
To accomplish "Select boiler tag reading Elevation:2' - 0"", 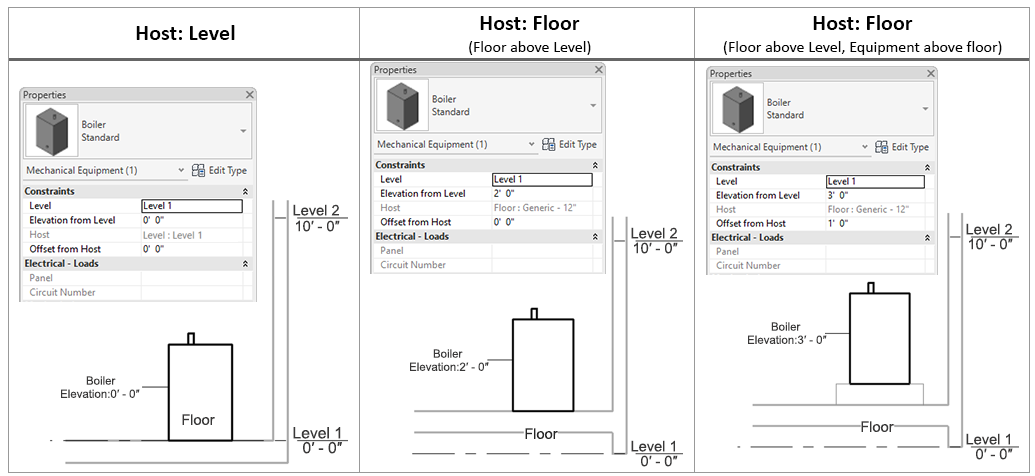I will click(x=448, y=360).
